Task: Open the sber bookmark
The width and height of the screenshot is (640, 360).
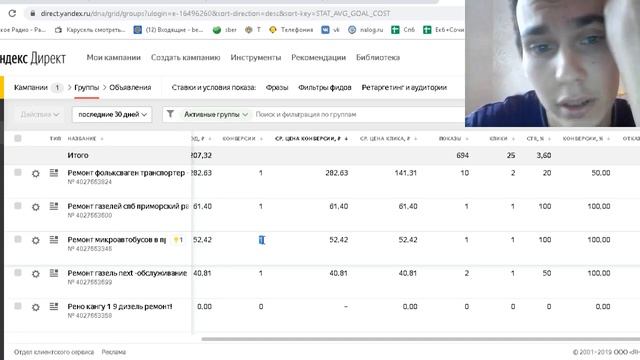Action: click(x=225, y=30)
